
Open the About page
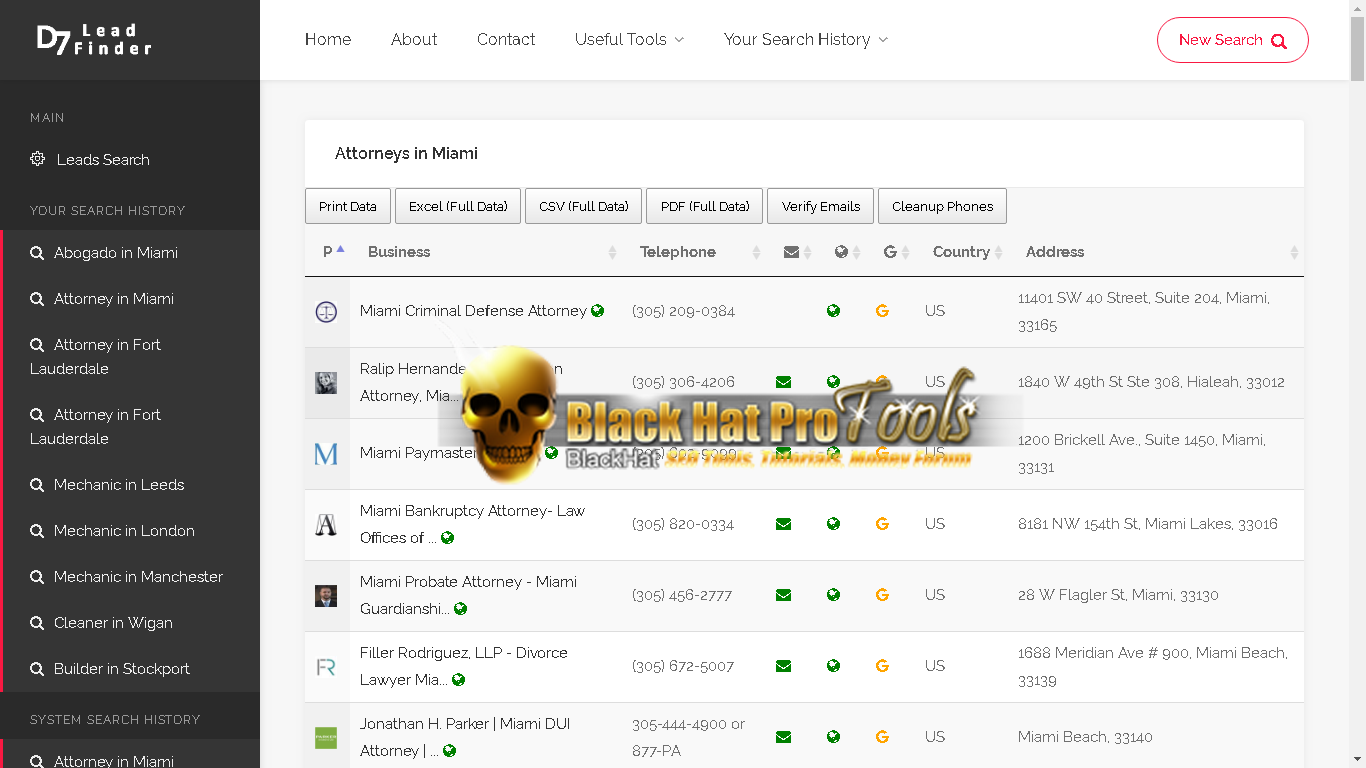click(x=414, y=40)
